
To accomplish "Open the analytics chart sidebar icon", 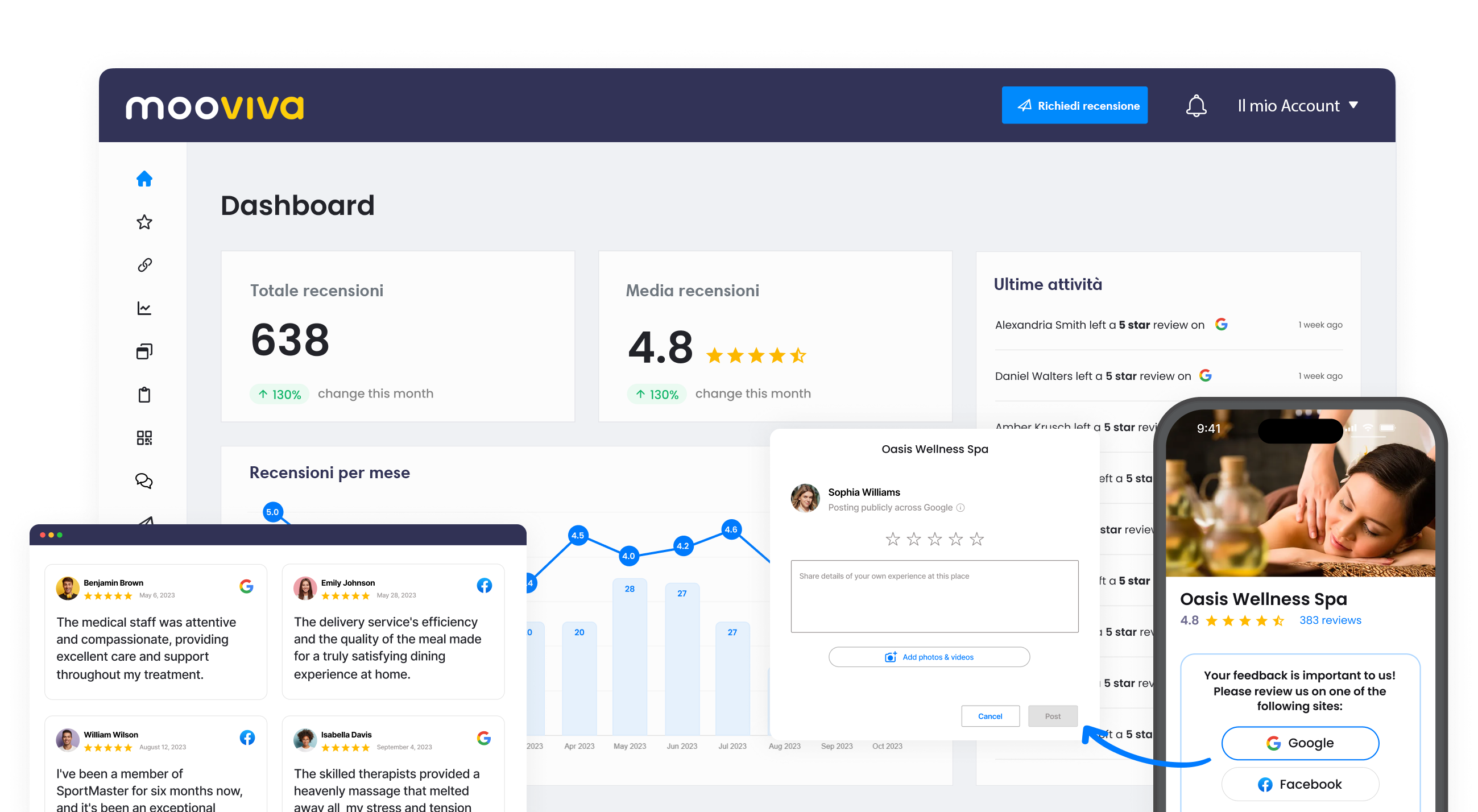I will pos(144,308).
